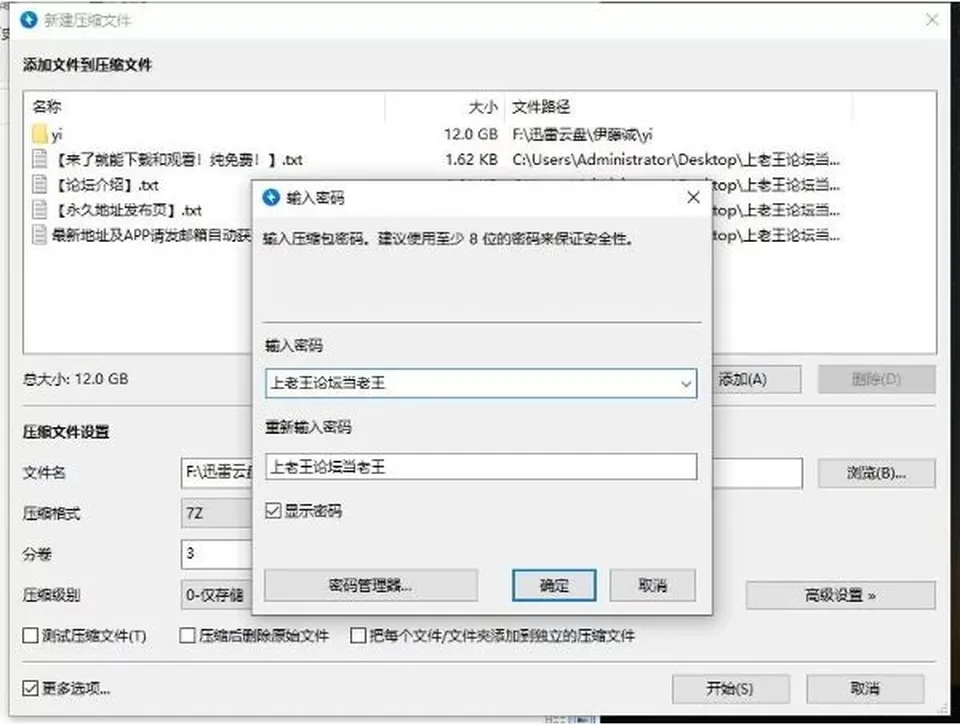960x725 pixels.
Task: Enable the 测试压缩文件(T) checkbox
Action: (x=30, y=636)
